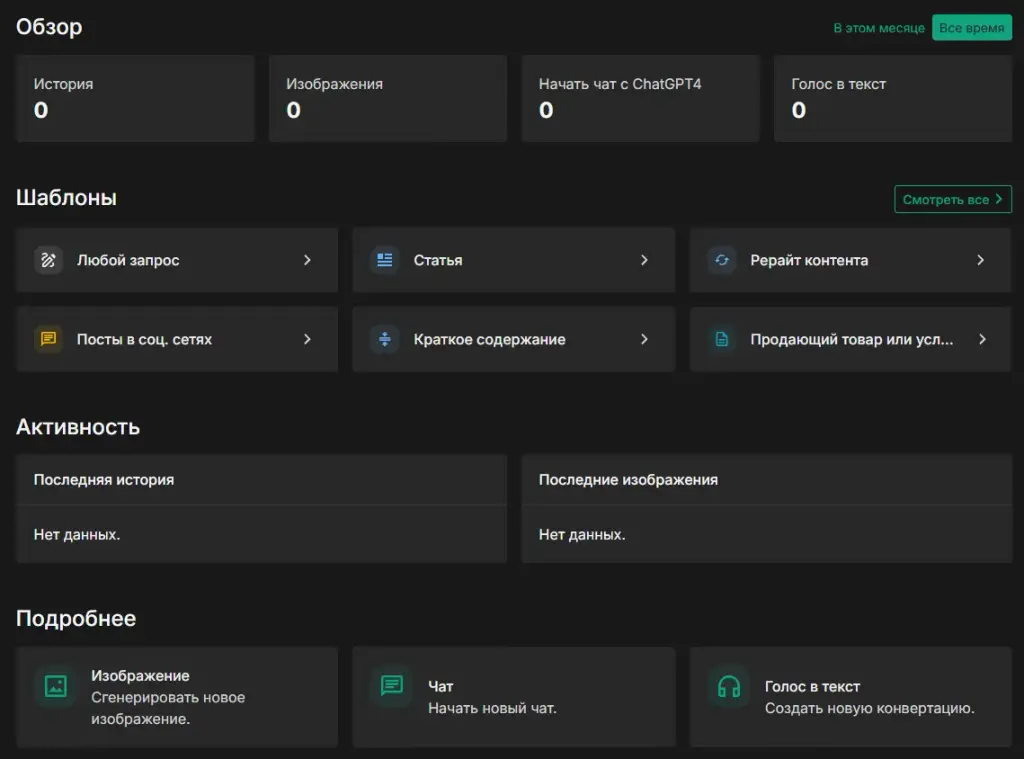Pick the Краткое содержание template label

tap(489, 339)
